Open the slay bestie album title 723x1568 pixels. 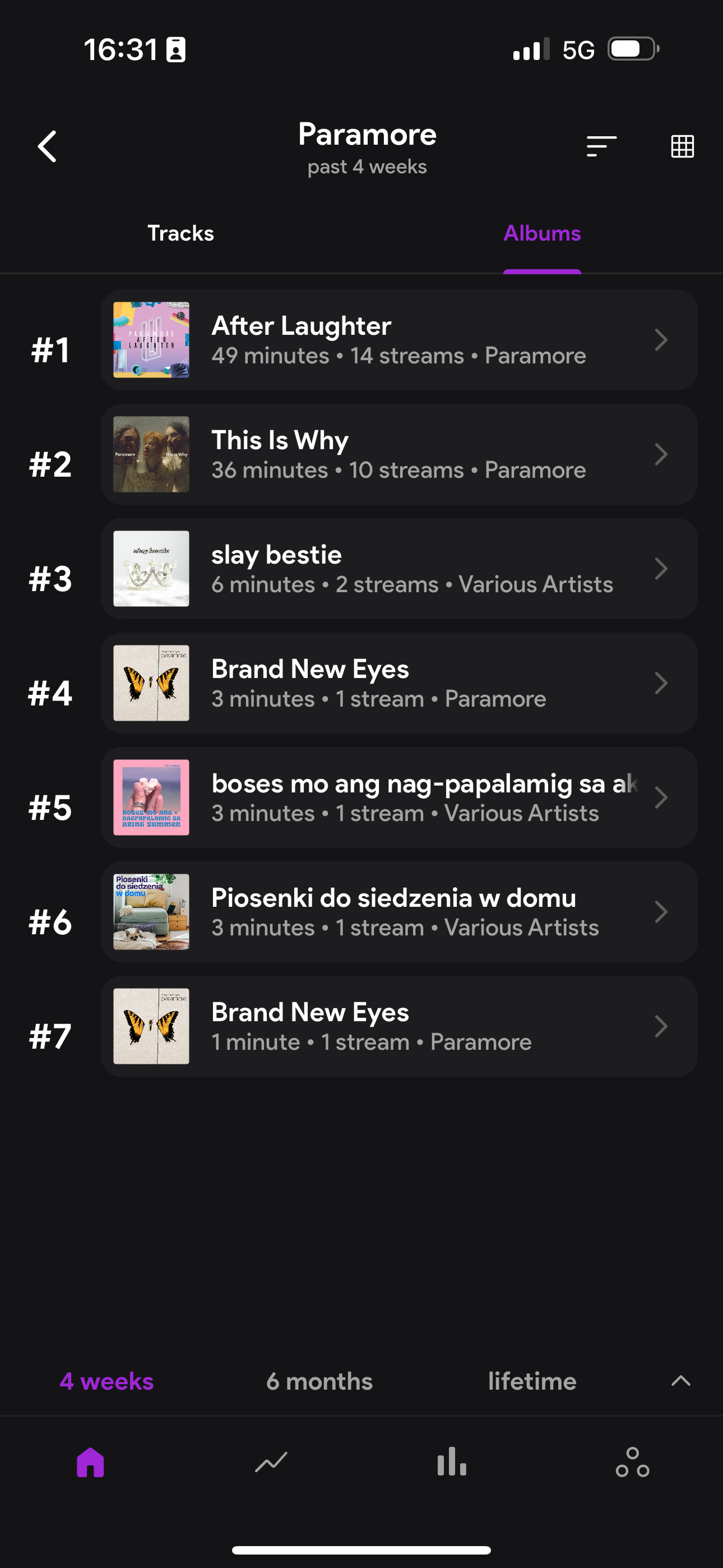click(x=276, y=555)
